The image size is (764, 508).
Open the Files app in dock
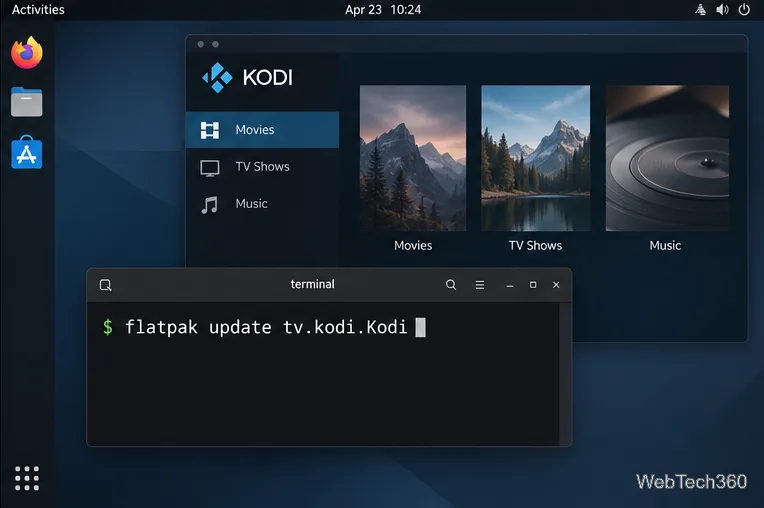coord(27,102)
